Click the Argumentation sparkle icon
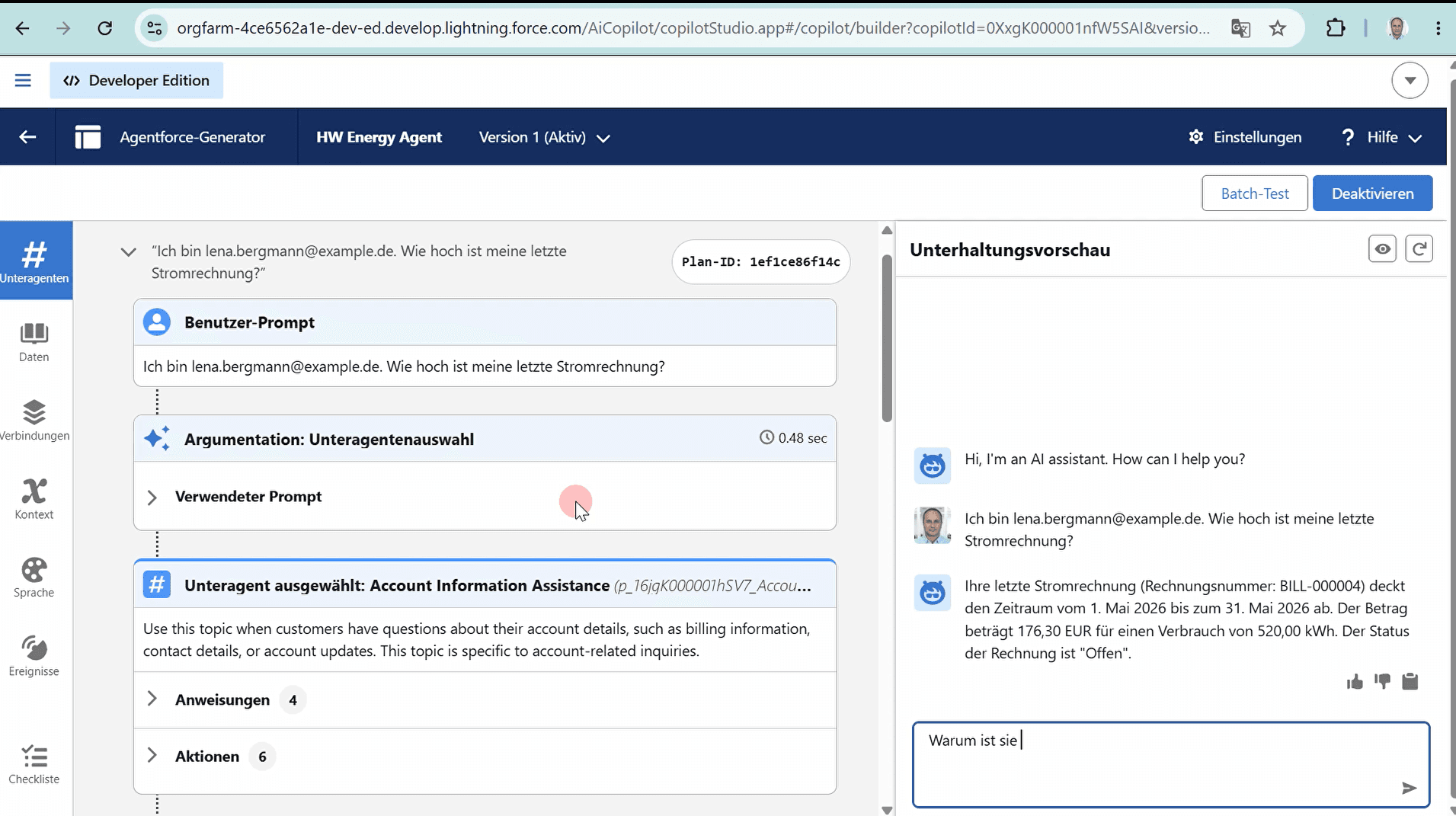The image size is (1456, 816). pos(157,439)
